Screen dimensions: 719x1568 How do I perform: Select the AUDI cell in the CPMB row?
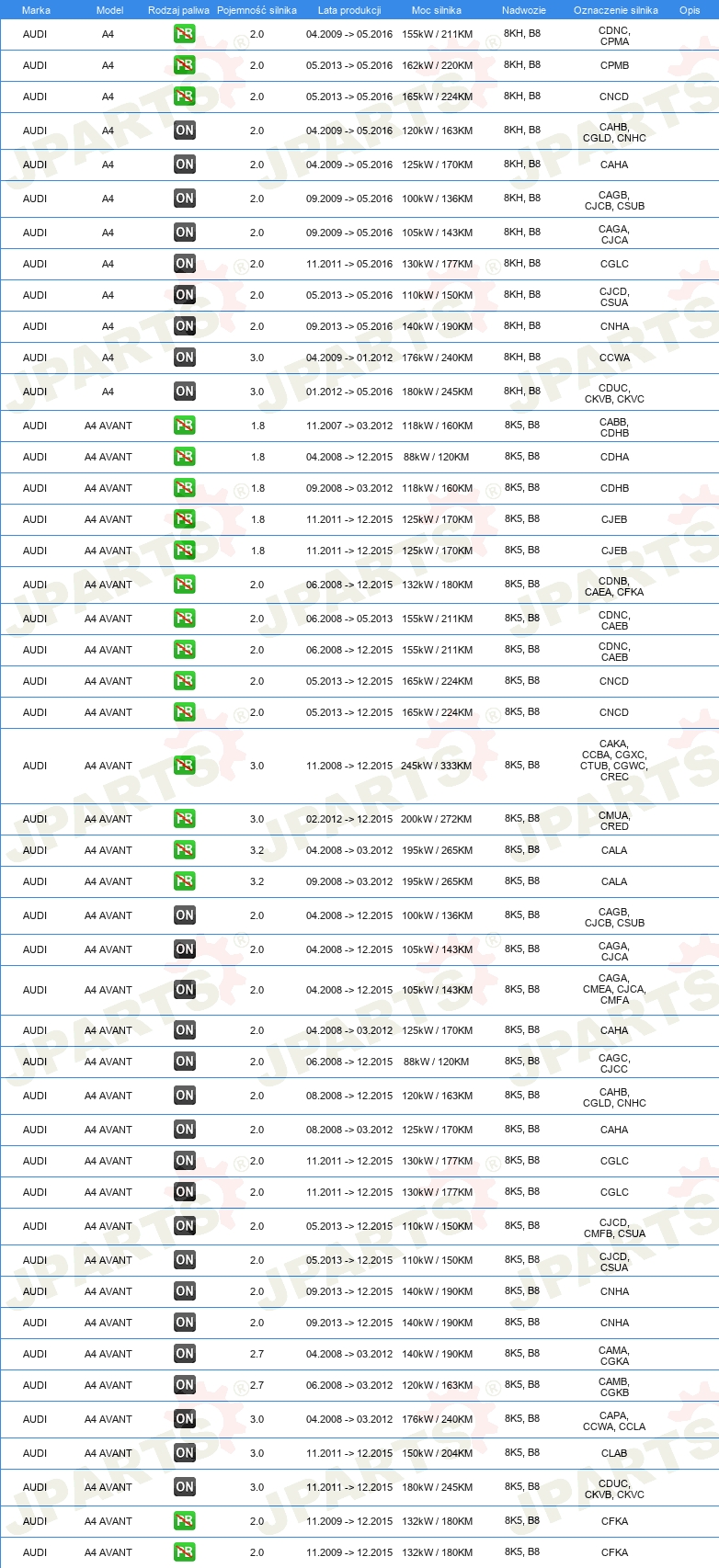[x=35, y=65]
